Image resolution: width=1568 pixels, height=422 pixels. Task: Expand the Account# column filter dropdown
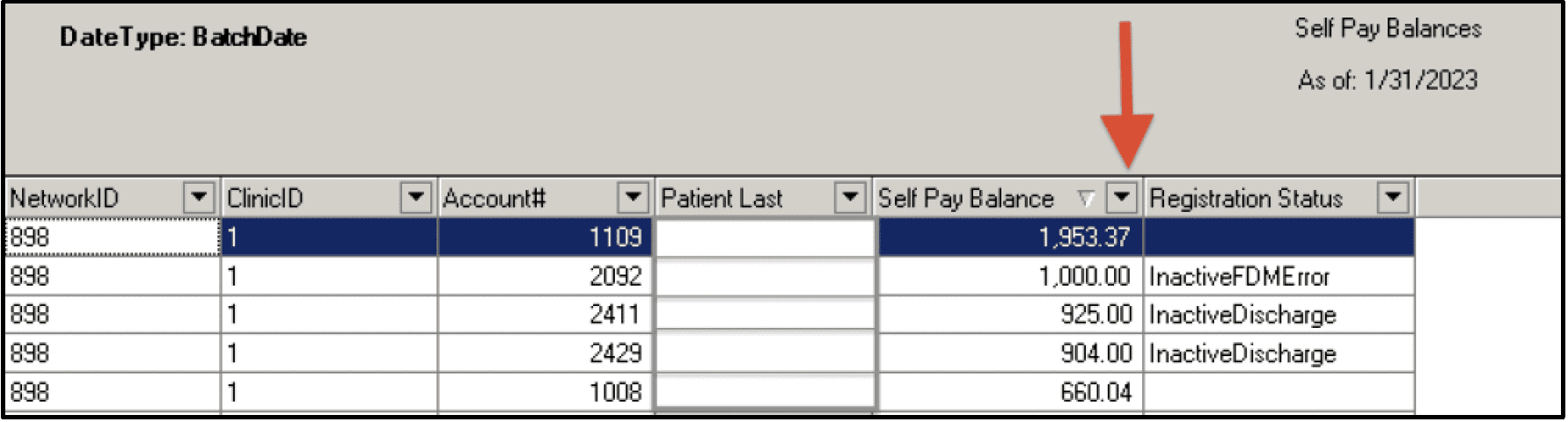click(x=633, y=197)
